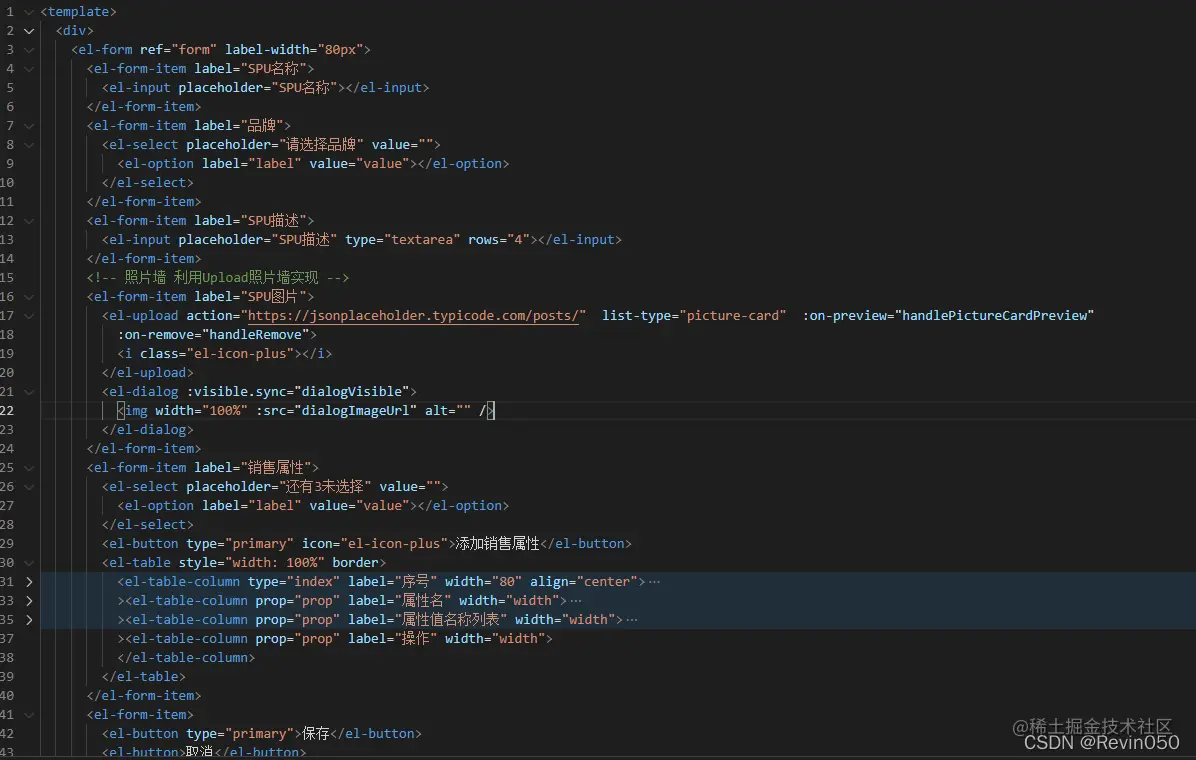1196x760 pixels.
Task: Click the ellipsis after the 序号 column
Action: [654, 582]
